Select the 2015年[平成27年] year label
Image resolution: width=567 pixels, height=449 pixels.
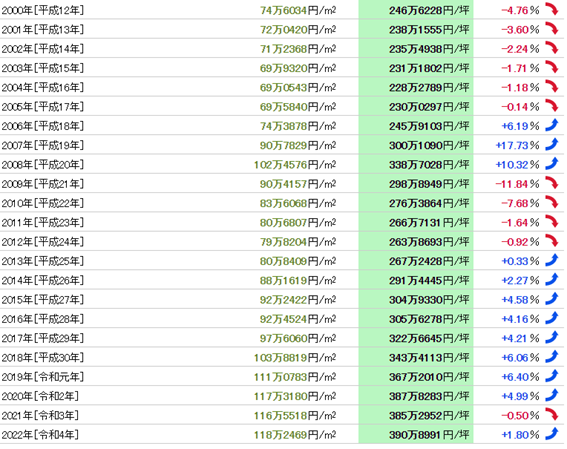coord(43,300)
